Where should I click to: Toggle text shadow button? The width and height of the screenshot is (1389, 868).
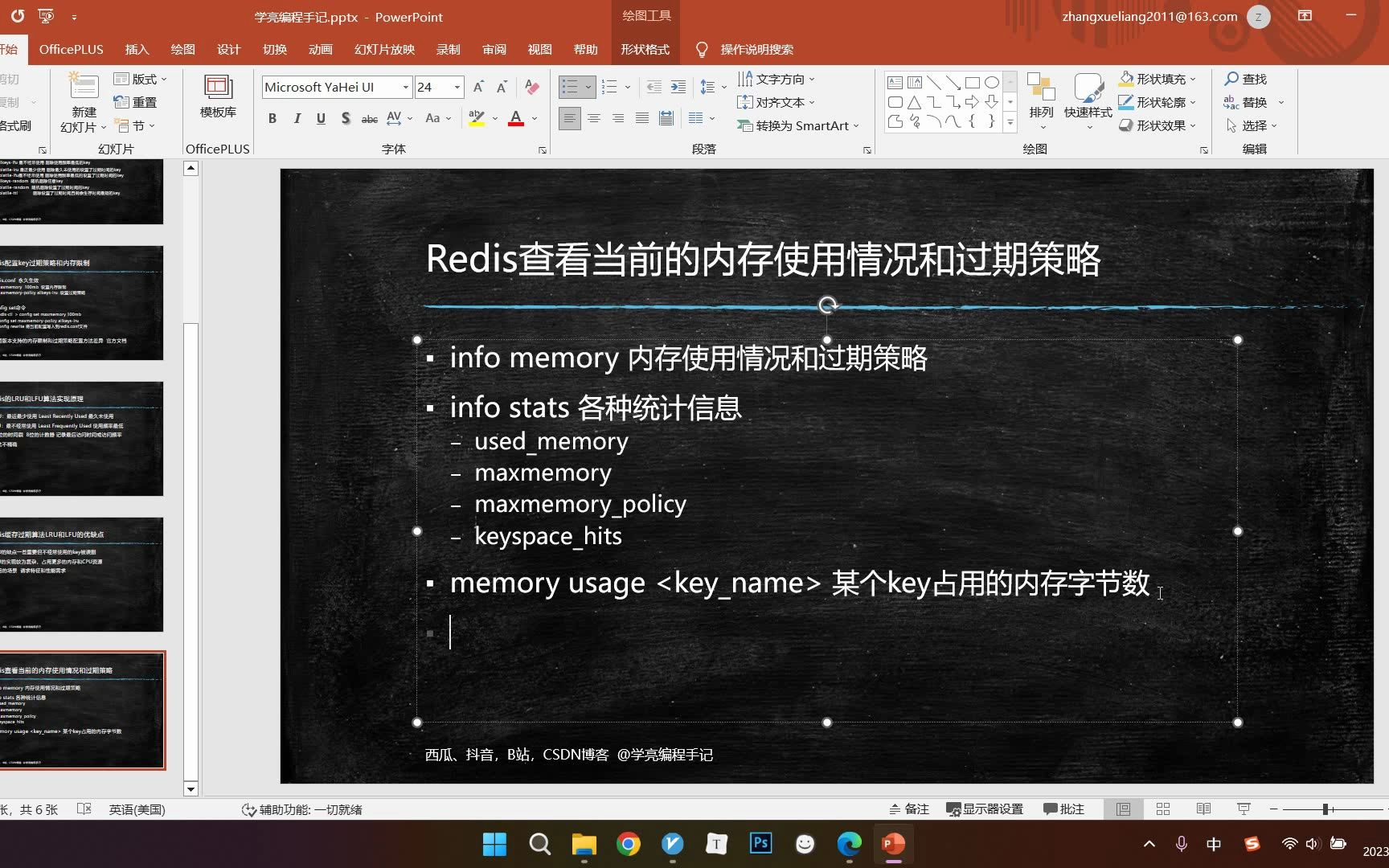coord(345,119)
